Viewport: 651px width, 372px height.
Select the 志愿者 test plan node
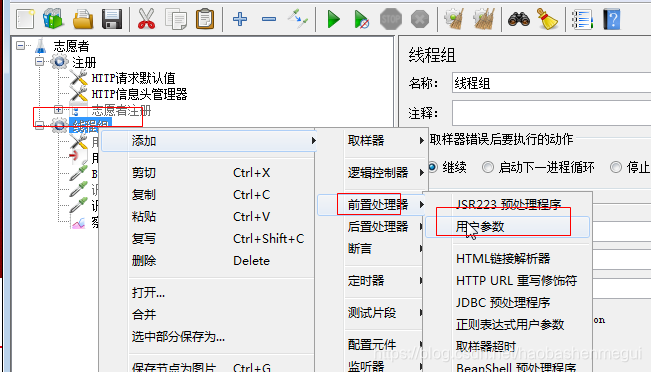coord(71,46)
